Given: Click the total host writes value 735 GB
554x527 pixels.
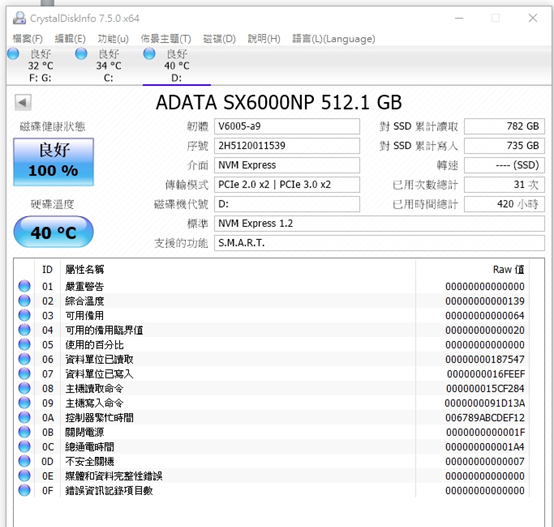Looking at the screenshot, I should tap(504, 146).
